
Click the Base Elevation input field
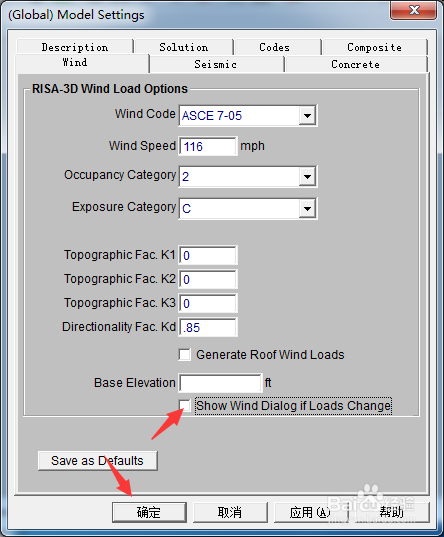[221, 383]
